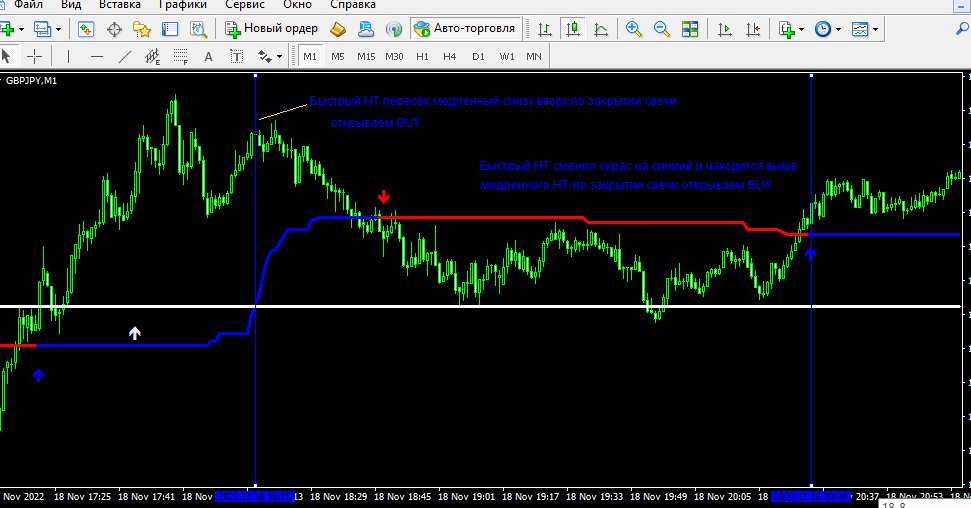Switch chart to line chart icon
This screenshot has height=508, width=971.
coord(601,29)
